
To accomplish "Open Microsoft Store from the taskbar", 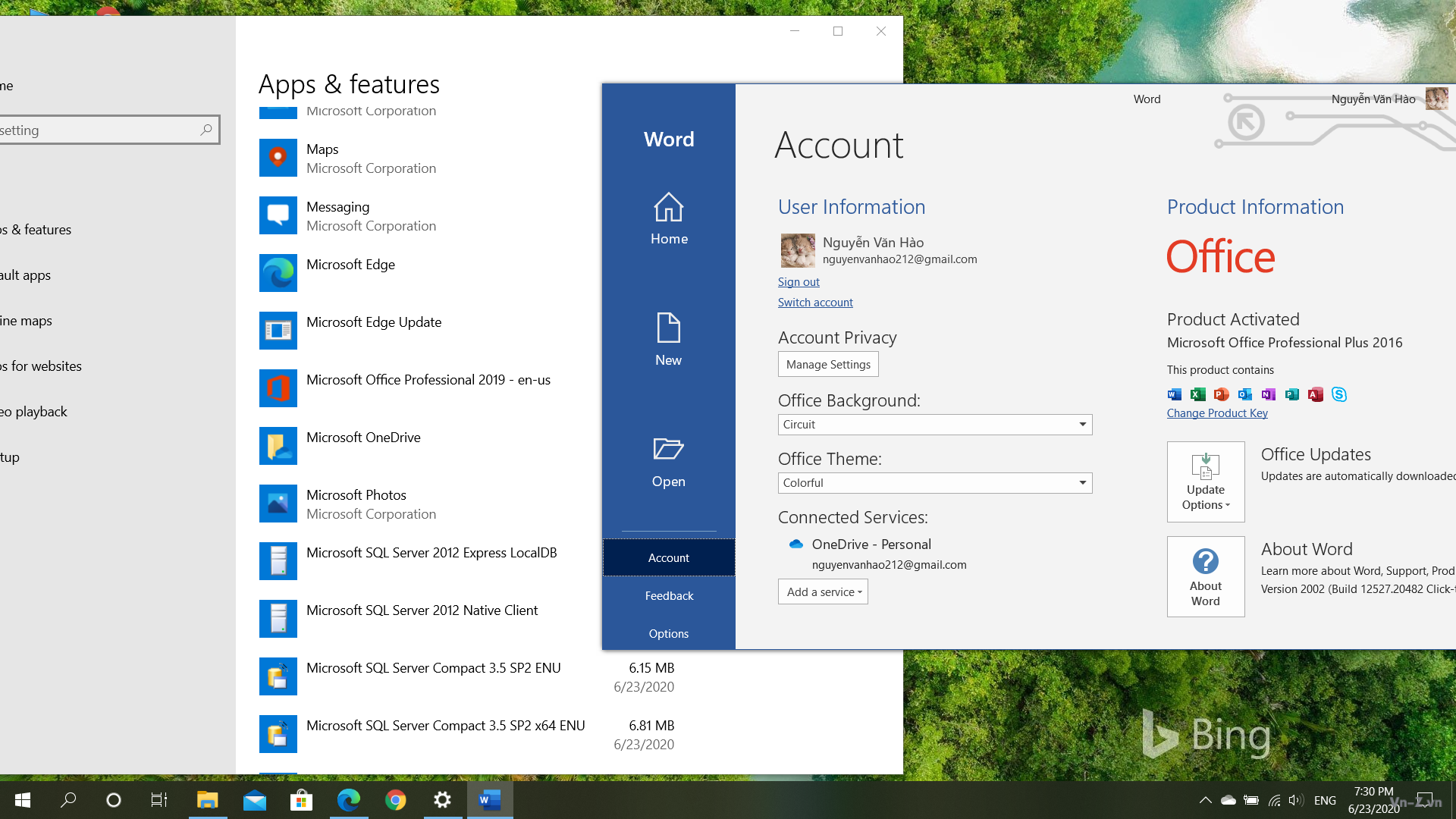I will [x=301, y=800].
